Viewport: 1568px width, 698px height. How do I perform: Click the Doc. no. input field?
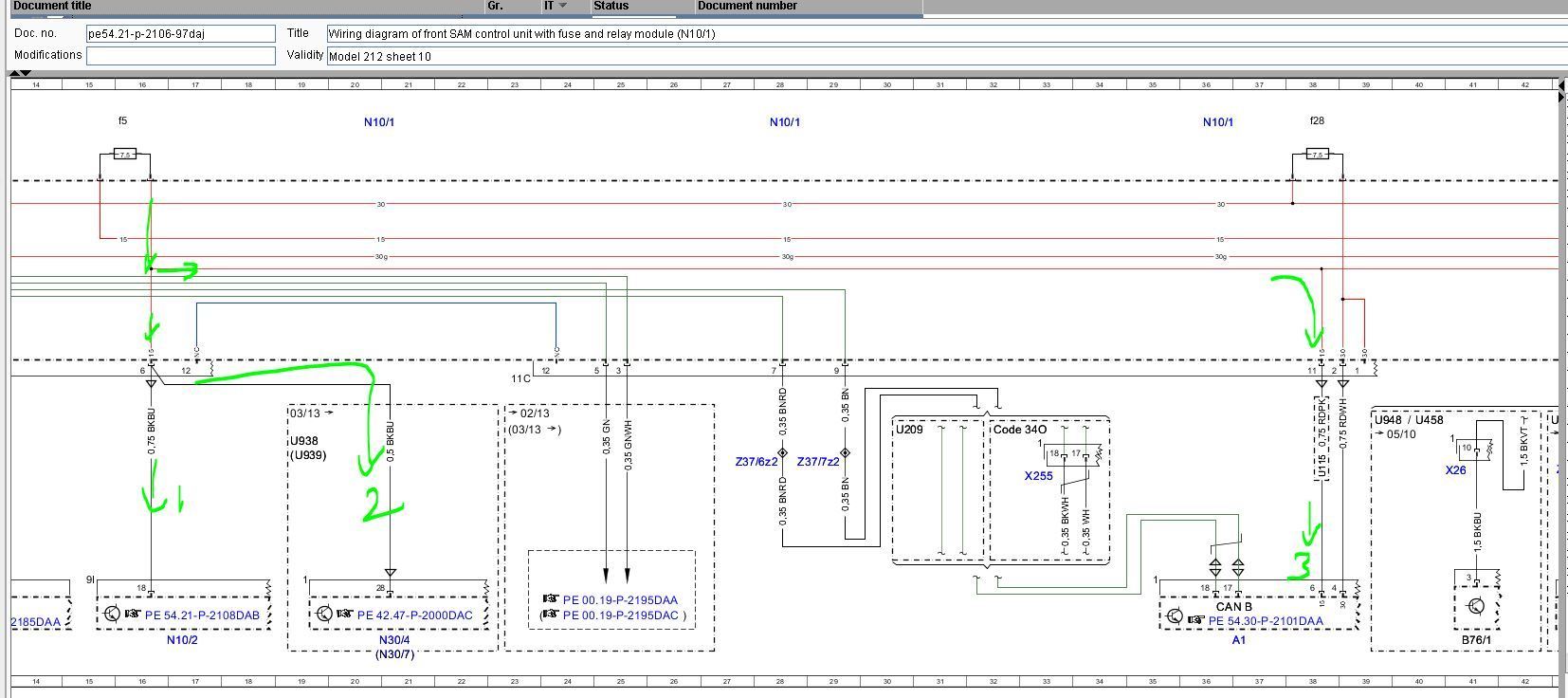pyautogui.click(x=180, y=33)
